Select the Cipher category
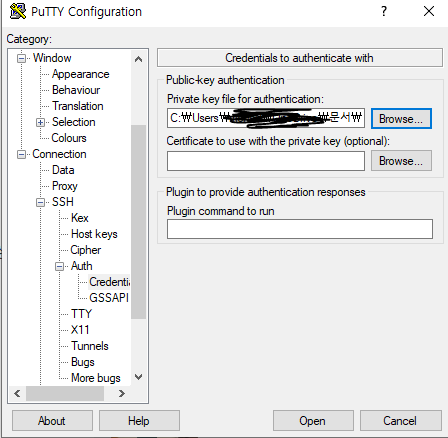The width and height of the screenshot is (448, 438). coord(86,250)
